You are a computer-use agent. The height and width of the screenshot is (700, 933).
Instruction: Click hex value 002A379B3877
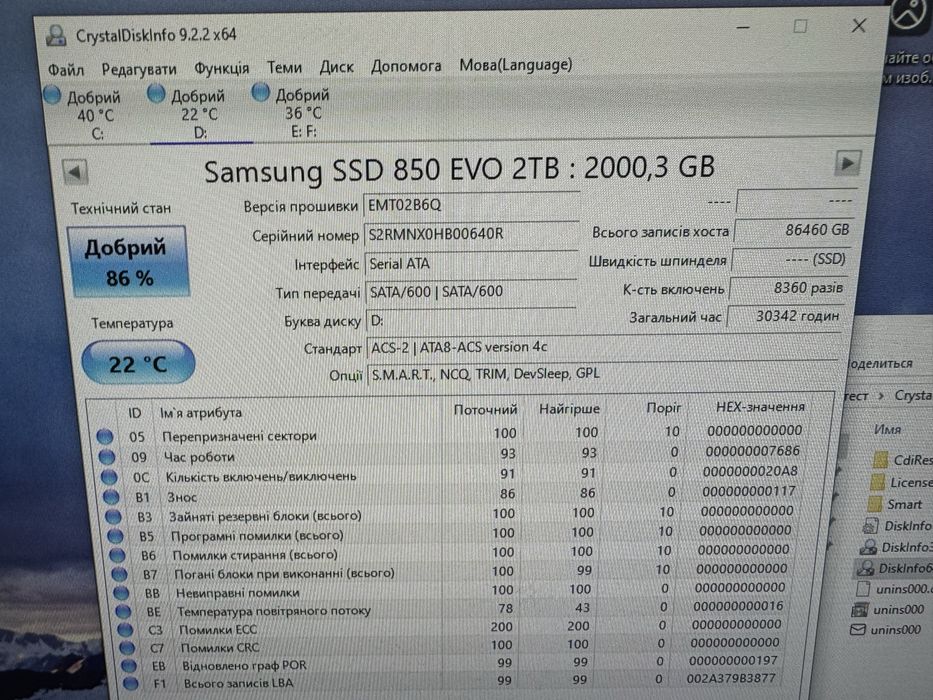pyautogui.click(x=731, y=678)
